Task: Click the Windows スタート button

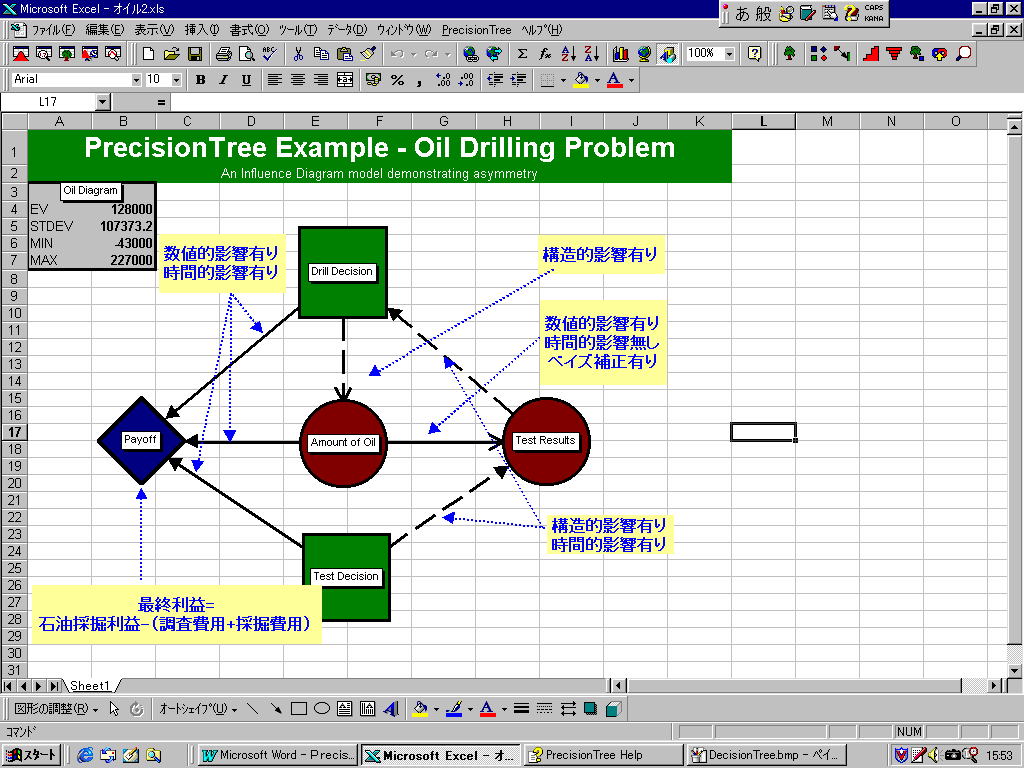Action: tap(32, 755)
